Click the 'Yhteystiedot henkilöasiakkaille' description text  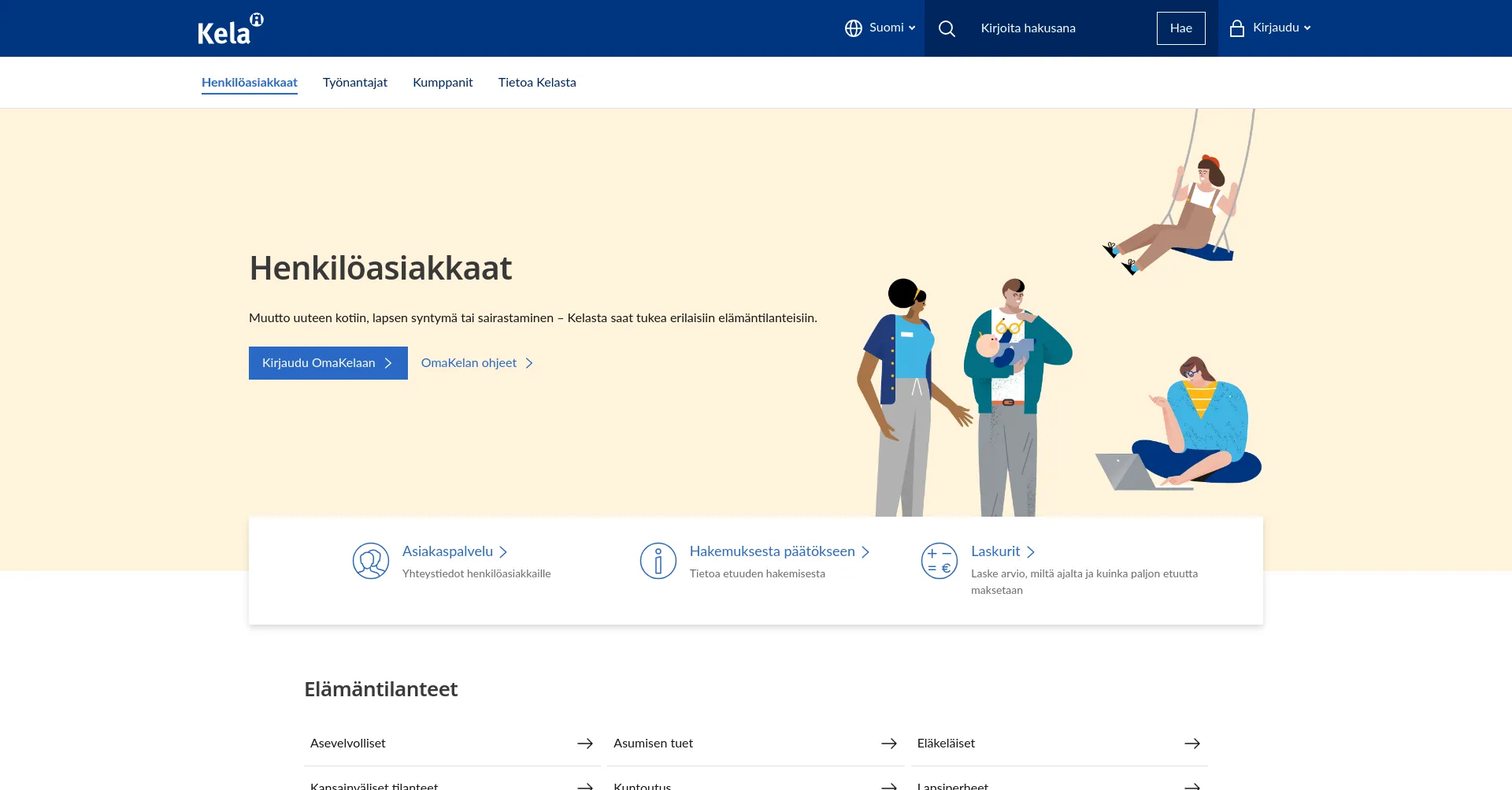(x=476, y=573)
